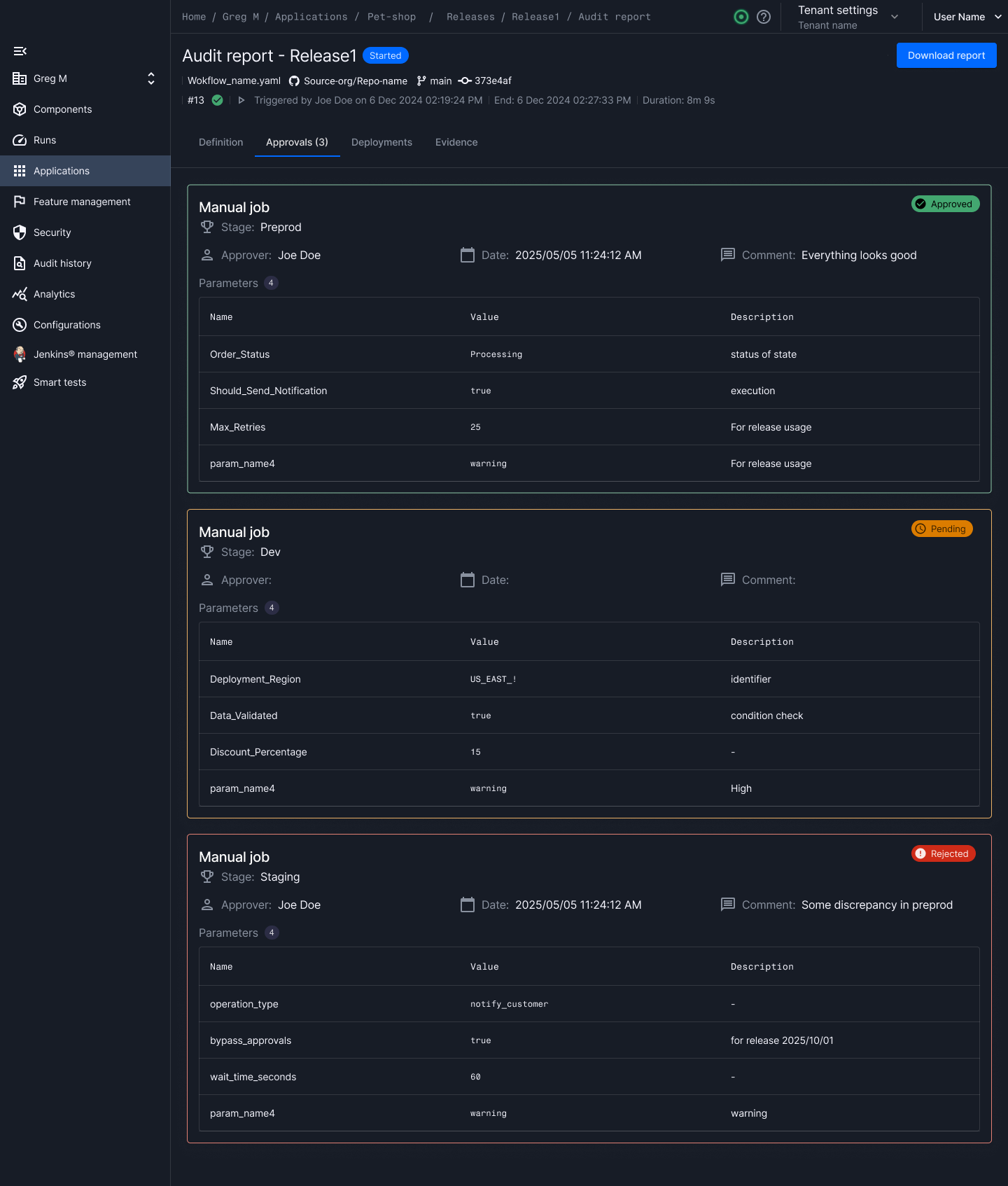Open Pet-shop breadcrumb link
The image size is (1008, 1186).
(x=391, y=17)
